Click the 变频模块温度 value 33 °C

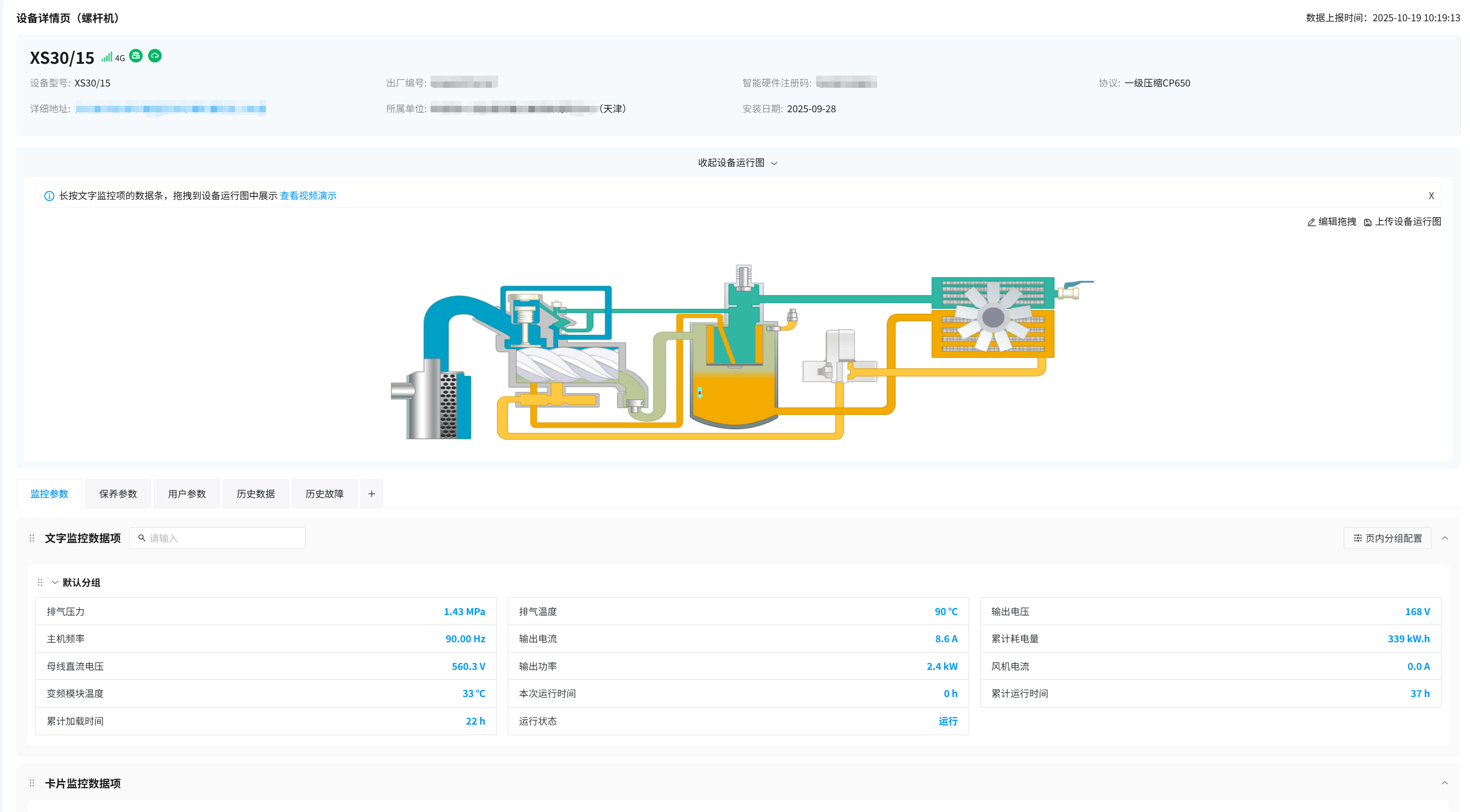[474, 693]
